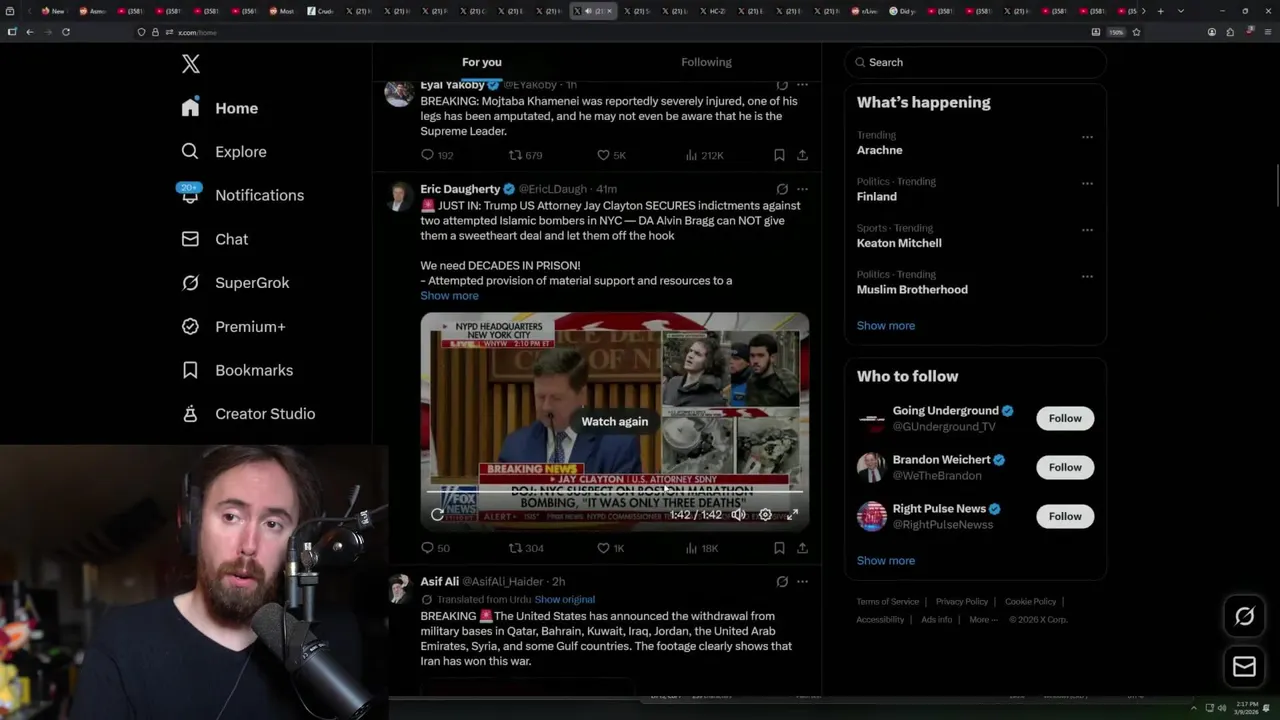Switch to the Following tab

pyautogui.click(x=706, y=62)
